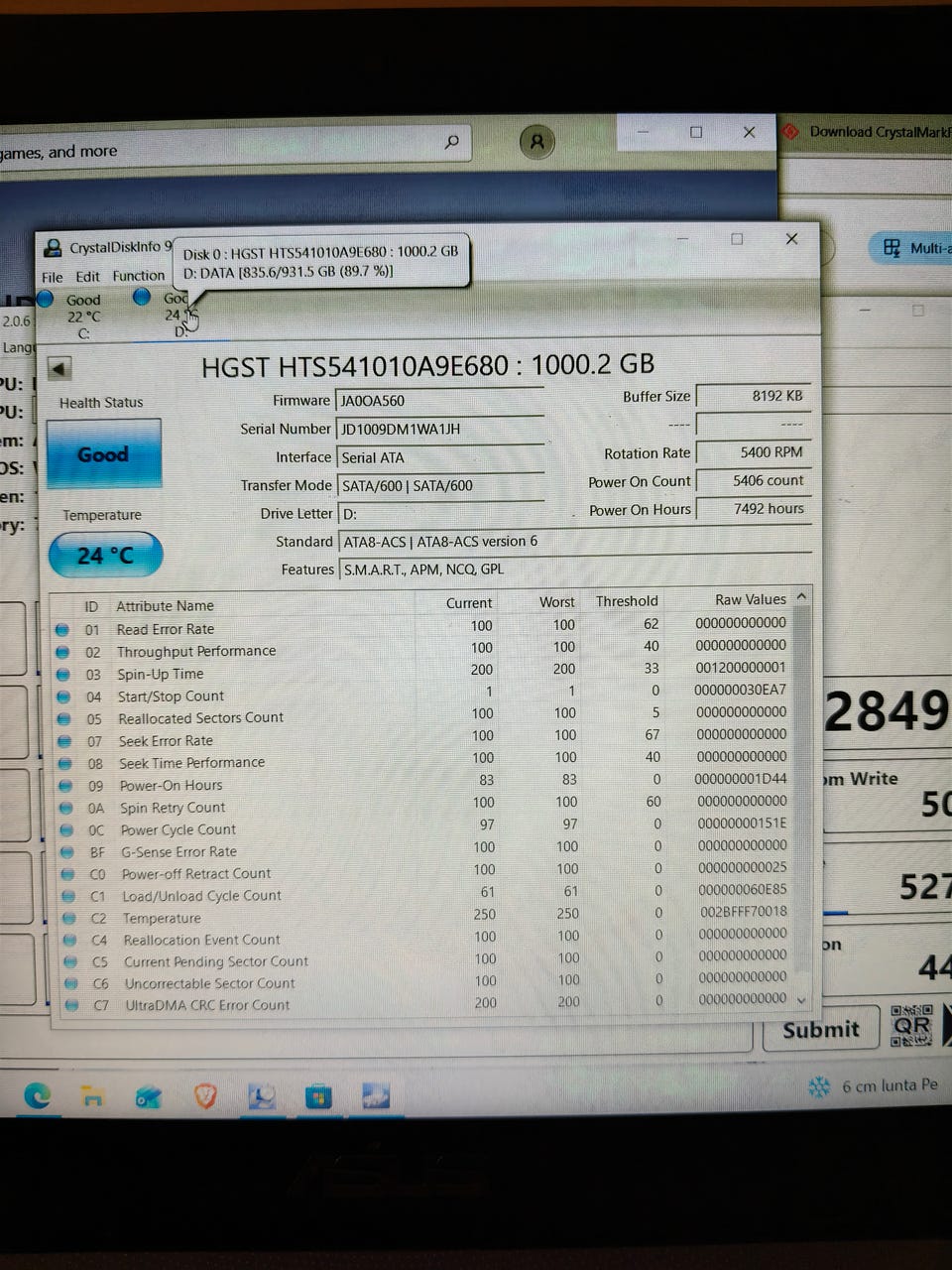Select the Throughput Performance row
952x1270 pixels.
click(x=421, y=649)
